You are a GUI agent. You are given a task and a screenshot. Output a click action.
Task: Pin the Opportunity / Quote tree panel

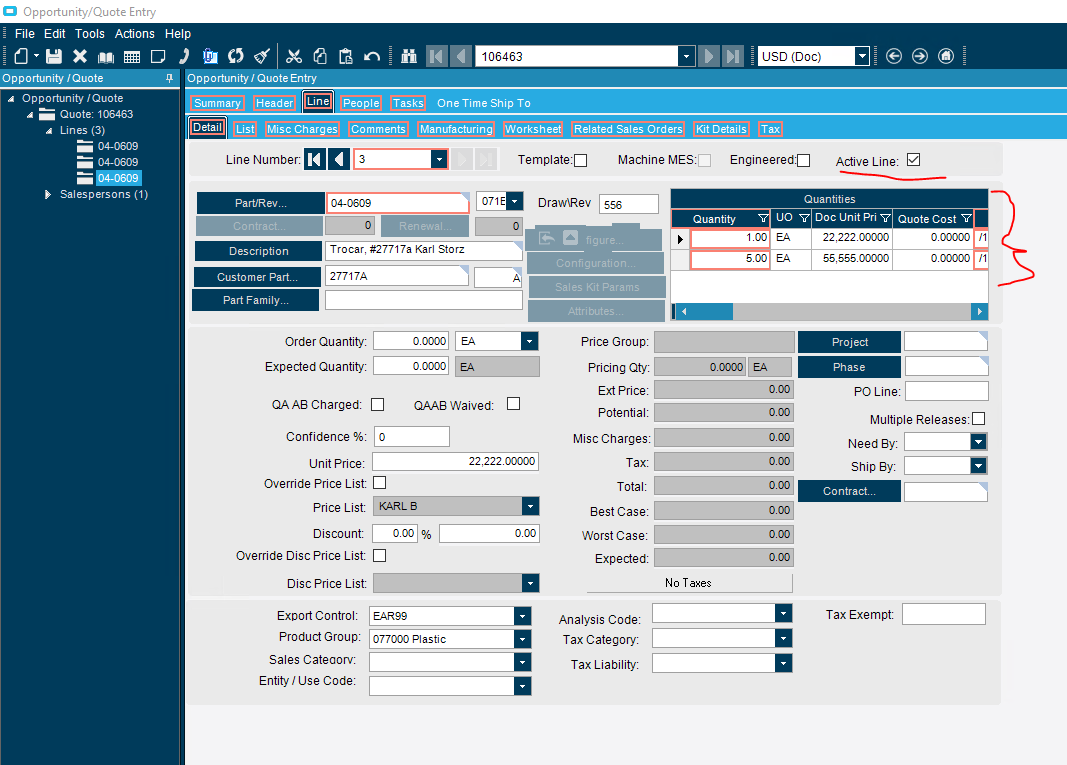coord(169,78)
